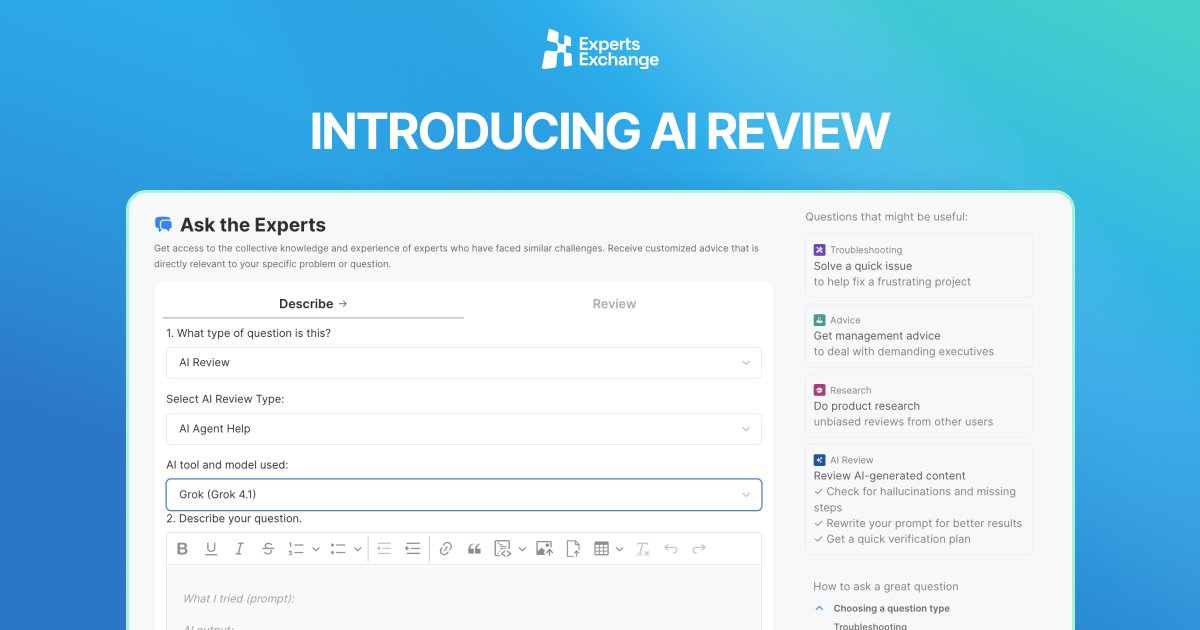
Task: Redo the last edit
Action: pyautogui.click(x=699, y=548)
